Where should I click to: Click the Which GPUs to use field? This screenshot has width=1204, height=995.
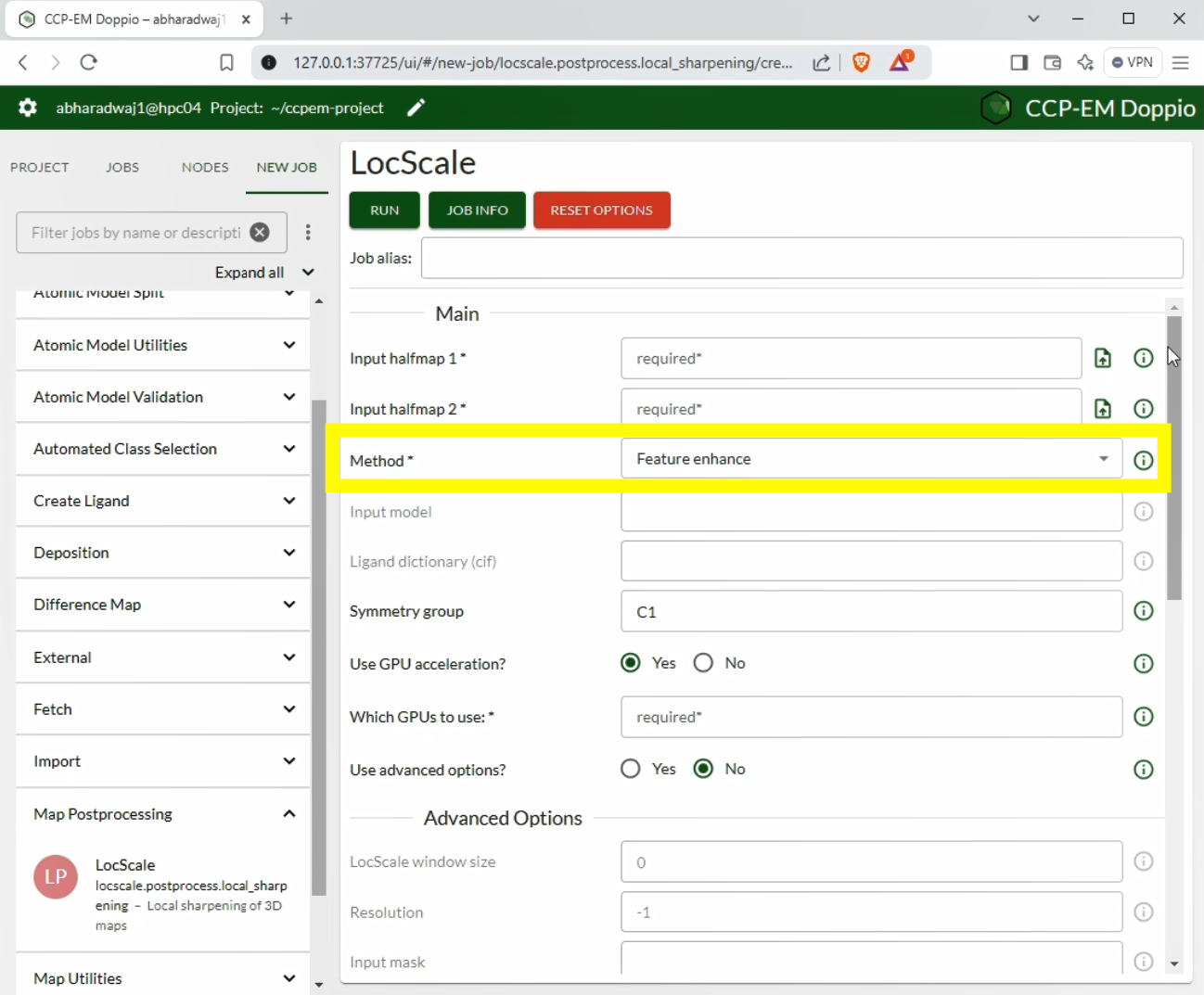(x=871, y=717)
